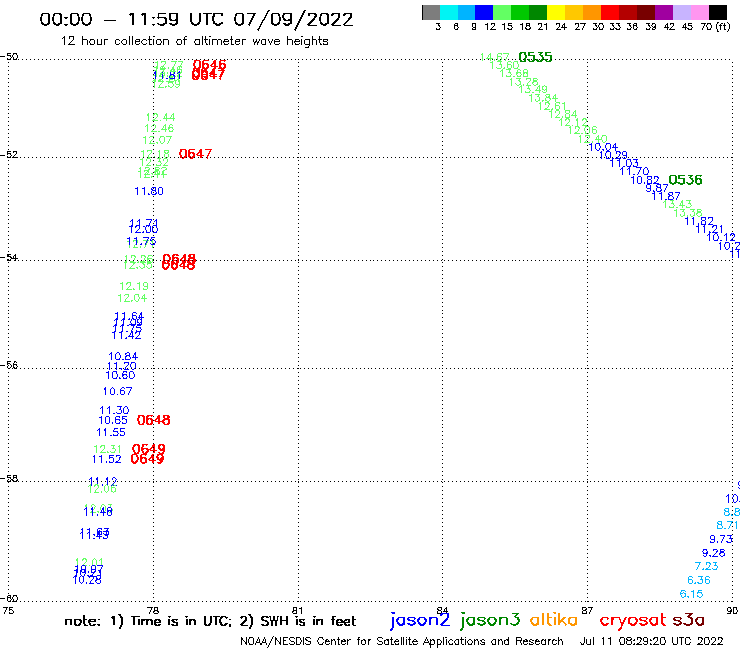Viewport: 740px width, 650px height.
Task: Click the 12.46 wave height value
Action: tap(159, 128)
